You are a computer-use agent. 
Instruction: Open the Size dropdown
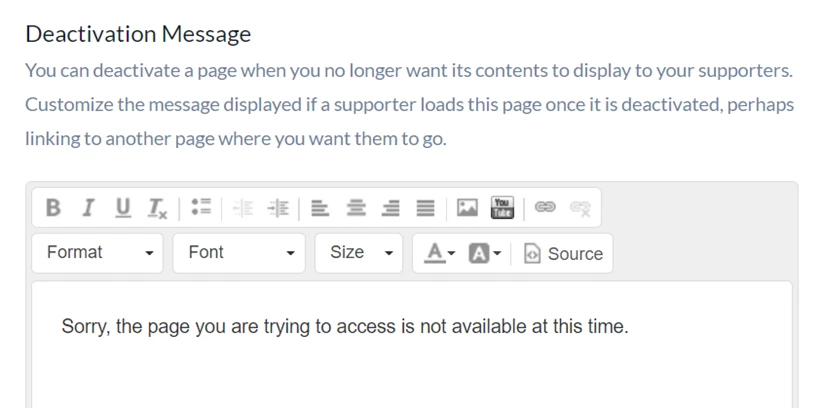pos(359,253)
